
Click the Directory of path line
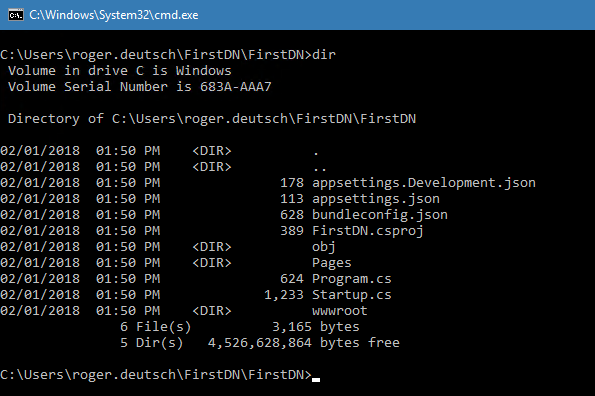[x=212, y=119]
